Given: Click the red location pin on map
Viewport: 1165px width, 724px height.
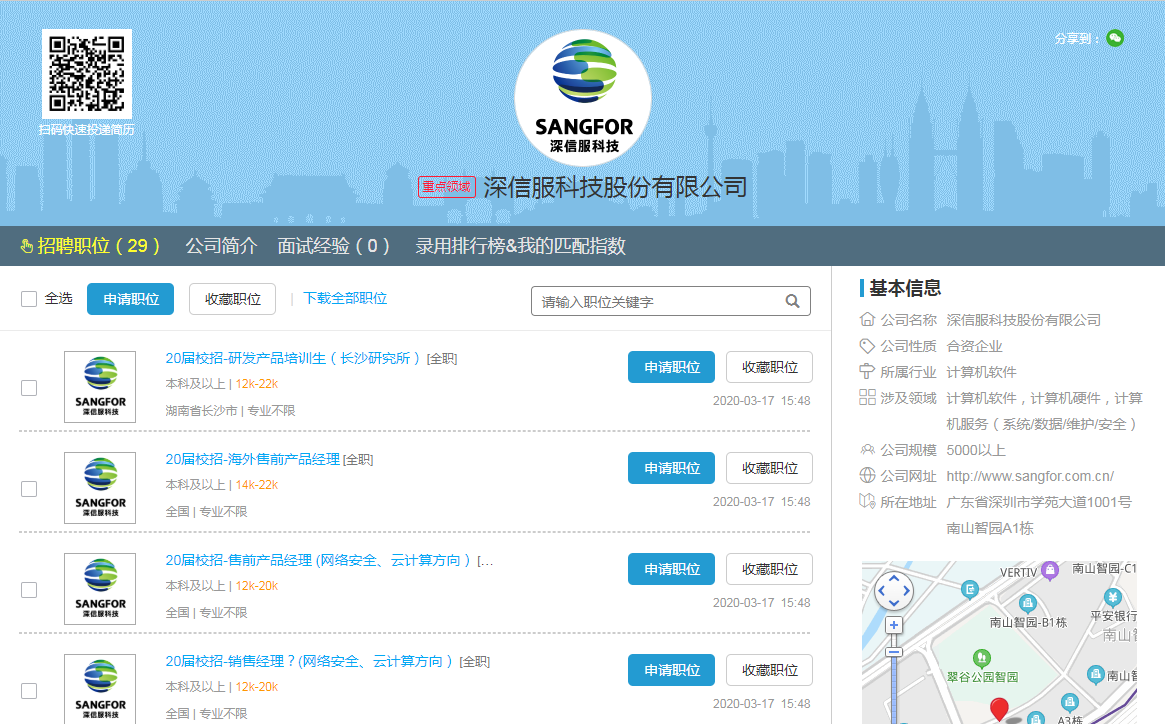Looking at the screenshot, I should click(999, 709).
